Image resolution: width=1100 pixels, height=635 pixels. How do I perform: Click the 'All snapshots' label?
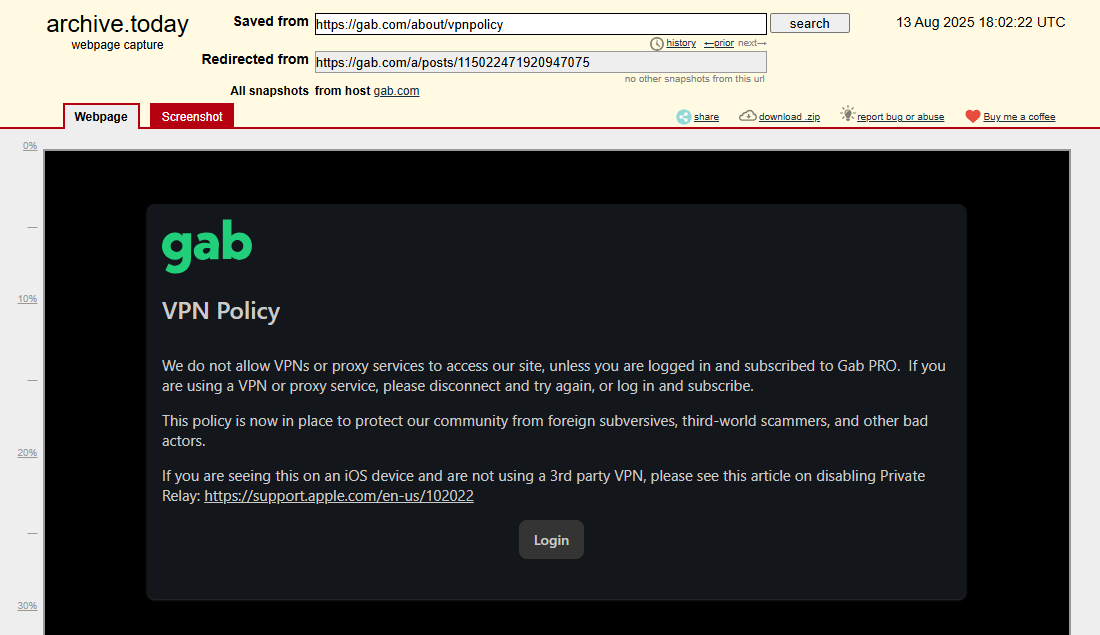269,91
